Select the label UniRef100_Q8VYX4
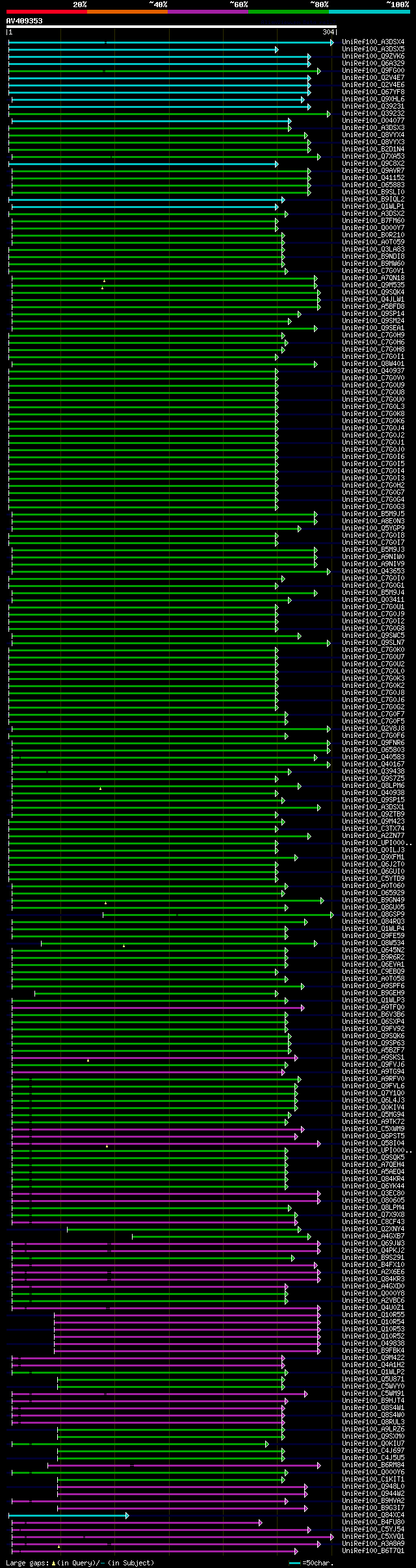The width and height of the screenshot is (416, 1568). click(x=373, y=135)
